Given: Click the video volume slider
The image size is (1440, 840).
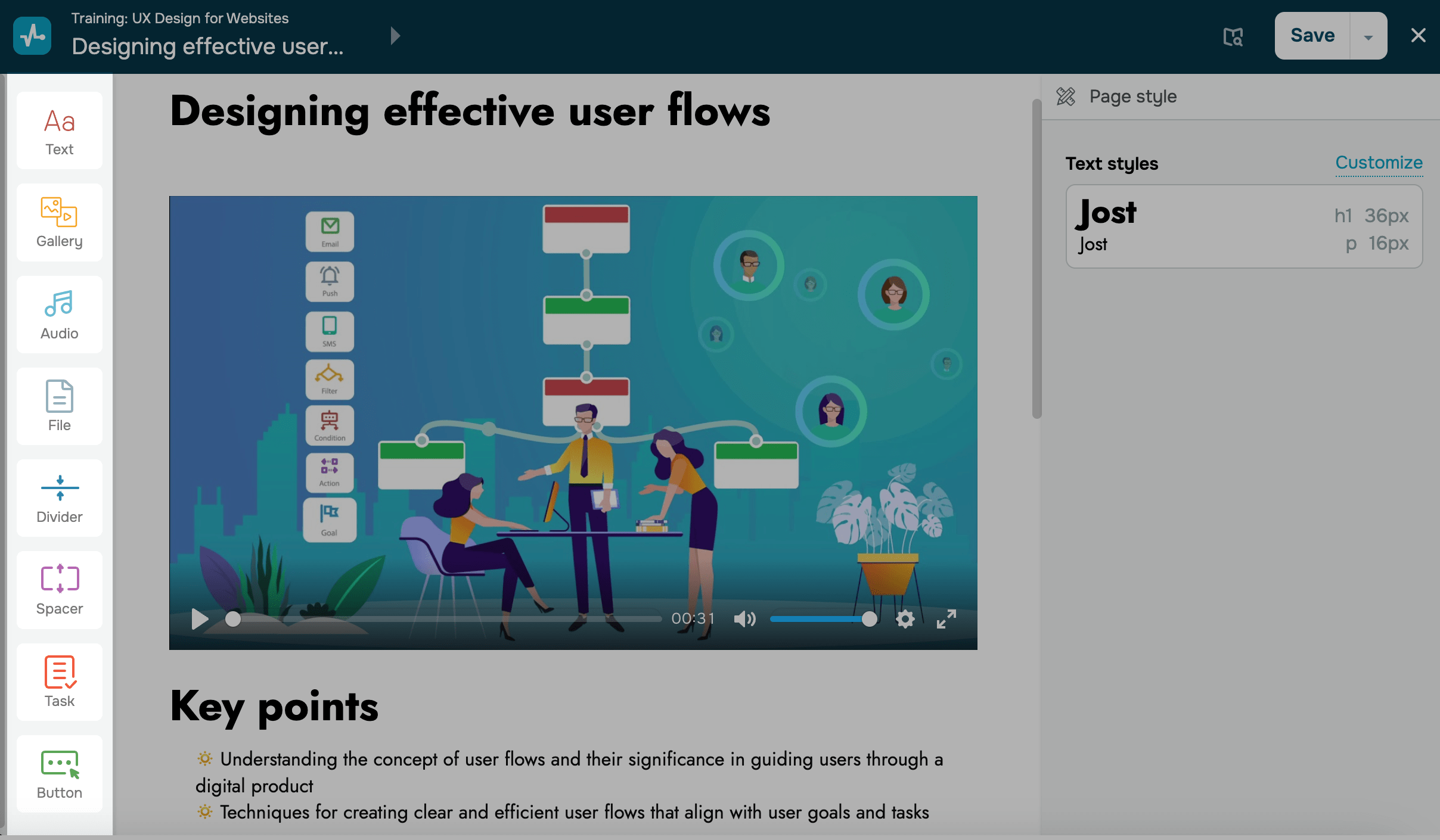Looking at the screenshot, I should click(820, 619).
